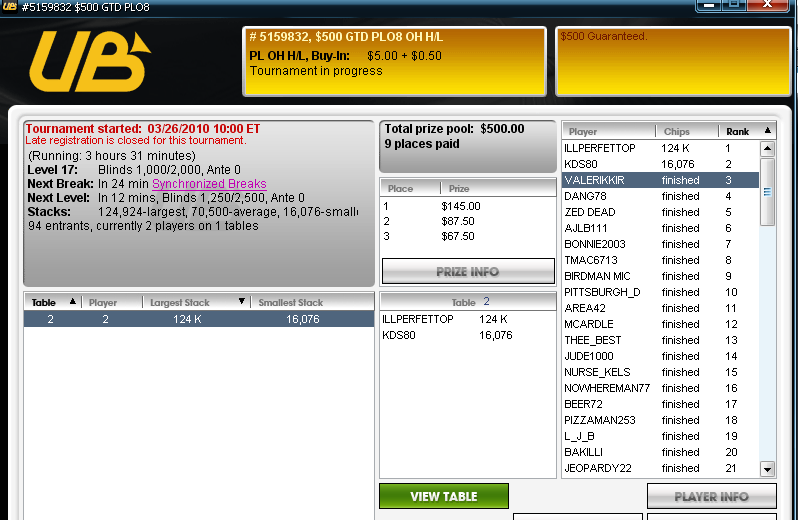
Task: Minimize the tournament lobby window
Action: pos(708,5)
